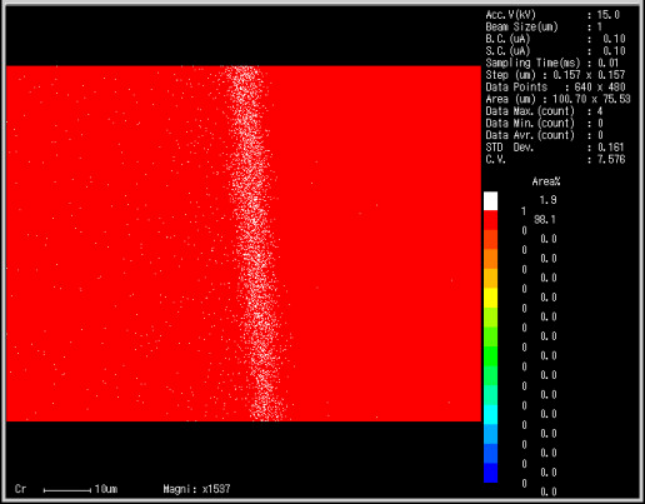
Task: Click the Sampling Time(ms) label
Action: [533, 63]
